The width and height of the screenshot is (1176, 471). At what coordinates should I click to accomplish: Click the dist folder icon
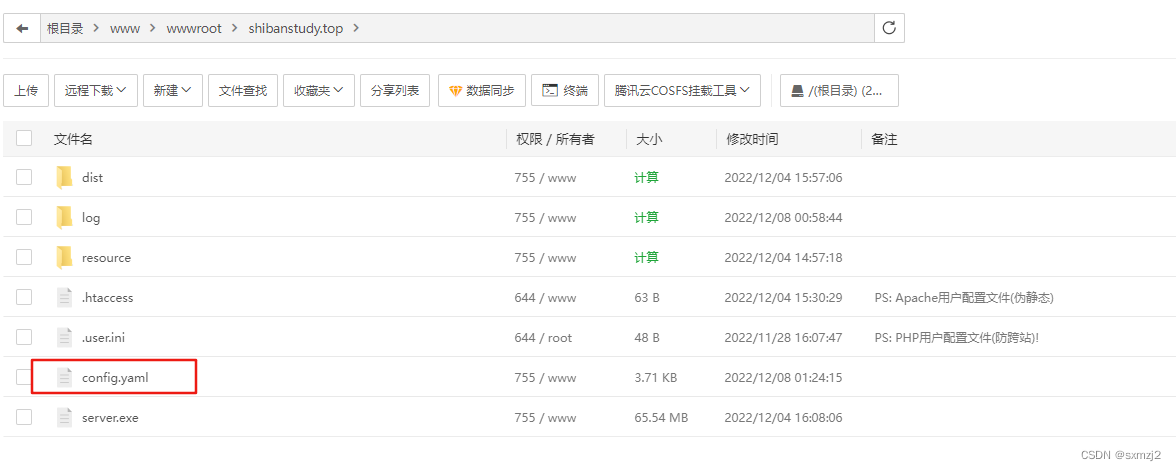click(x=64, y=178)
